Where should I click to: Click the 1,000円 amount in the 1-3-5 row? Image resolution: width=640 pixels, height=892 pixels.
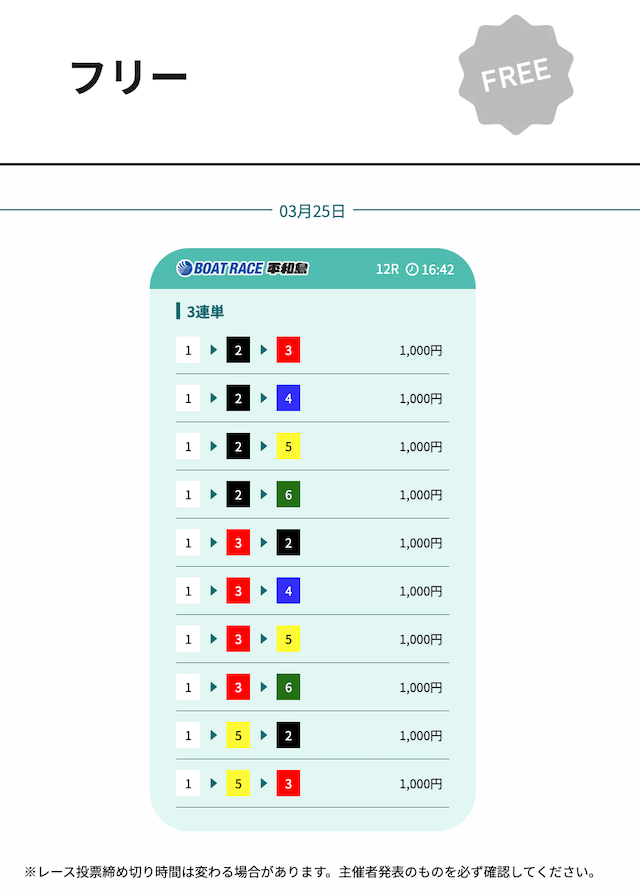coord(420,639)
